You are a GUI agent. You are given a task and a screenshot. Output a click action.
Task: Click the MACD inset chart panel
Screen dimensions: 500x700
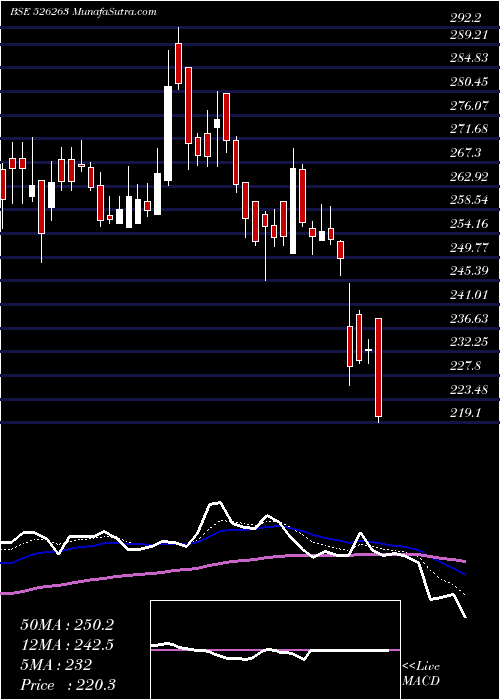pyautogui.click(x=275, y=650)
